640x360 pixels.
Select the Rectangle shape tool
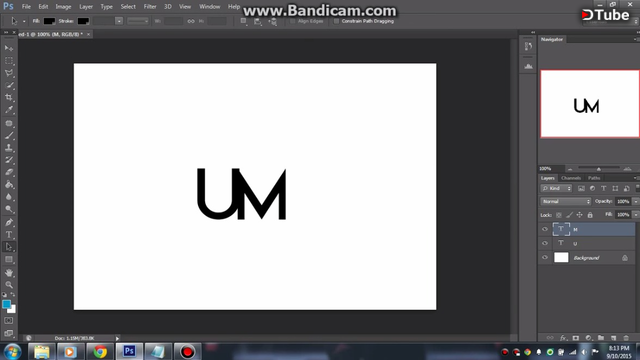(x=9, y=260)
